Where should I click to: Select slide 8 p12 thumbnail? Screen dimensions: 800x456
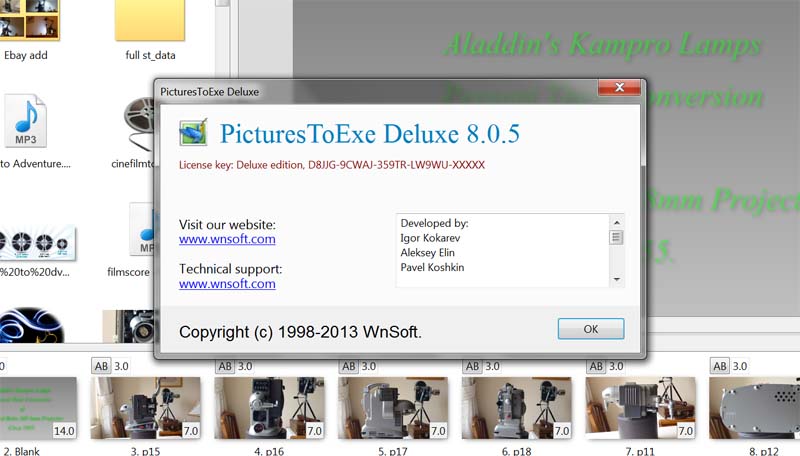(755, 408)
